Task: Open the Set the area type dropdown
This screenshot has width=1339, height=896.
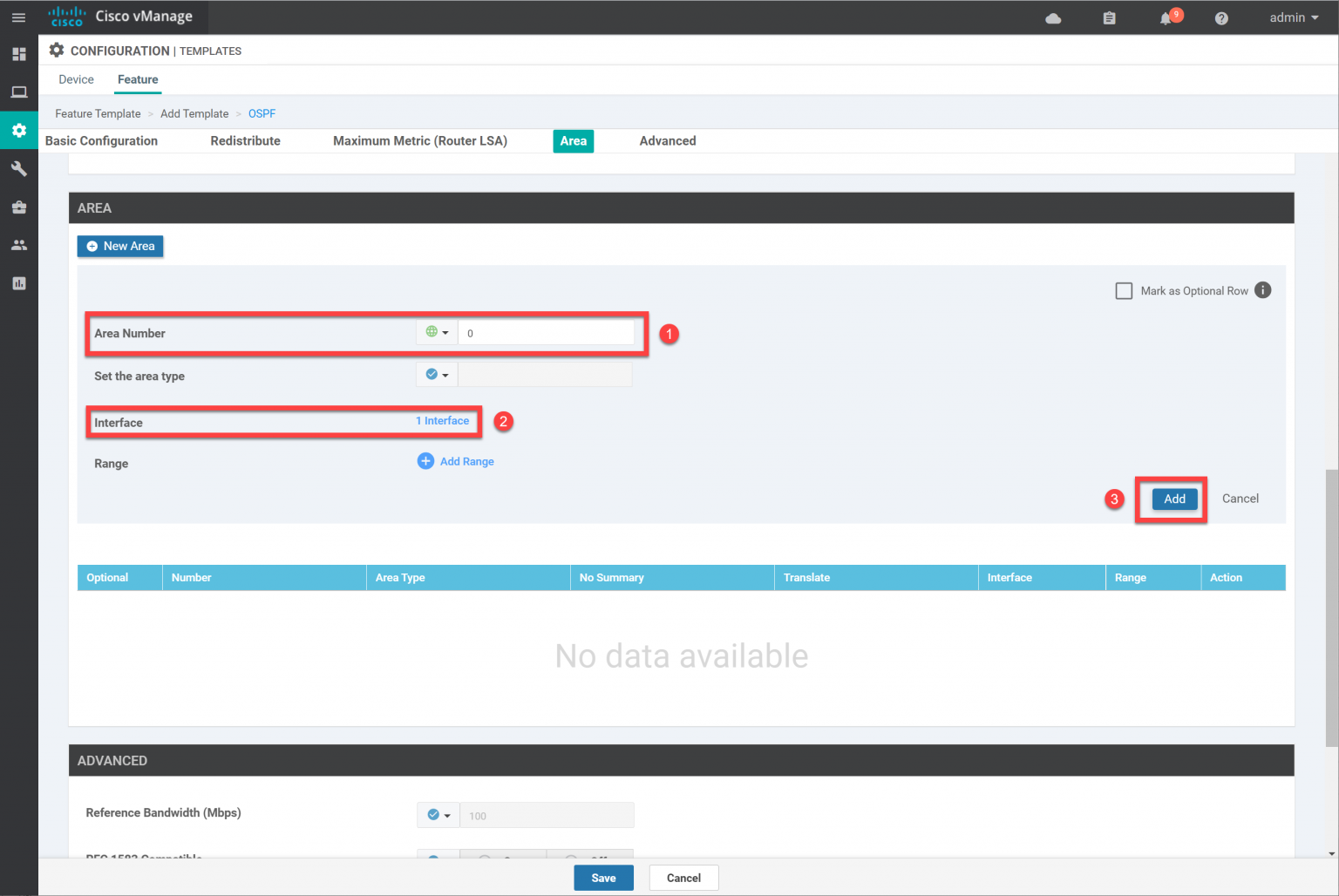Action: pos(436,374)
